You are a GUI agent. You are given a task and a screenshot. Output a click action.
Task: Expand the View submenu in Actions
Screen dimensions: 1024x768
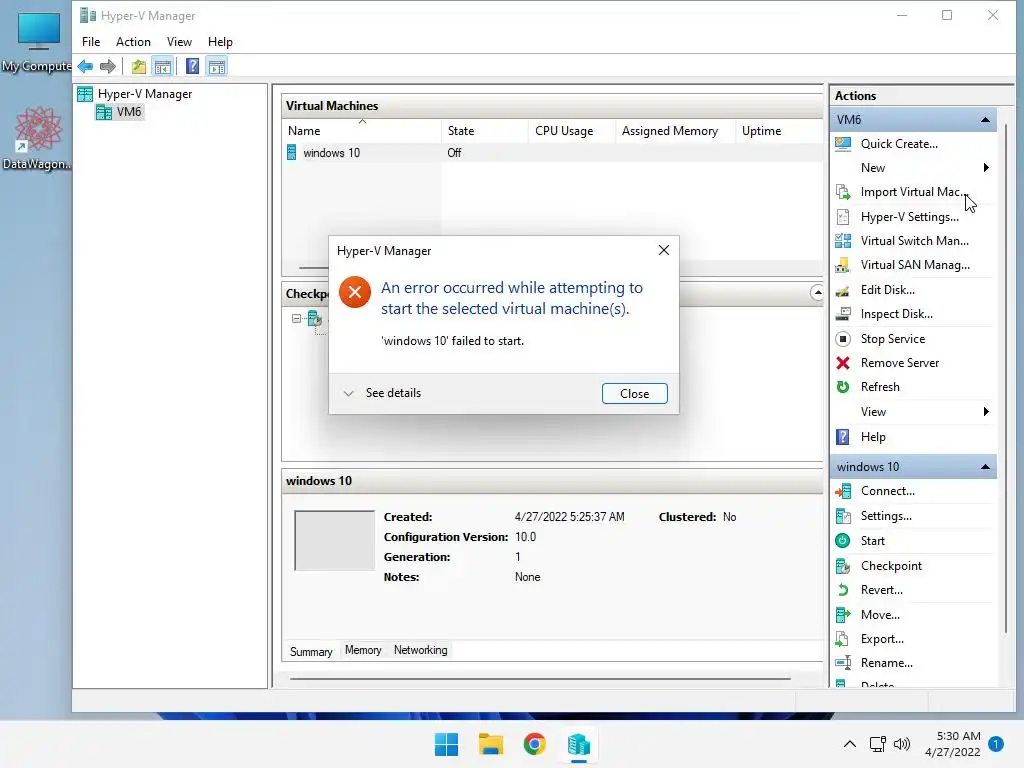tap(986, 411)
